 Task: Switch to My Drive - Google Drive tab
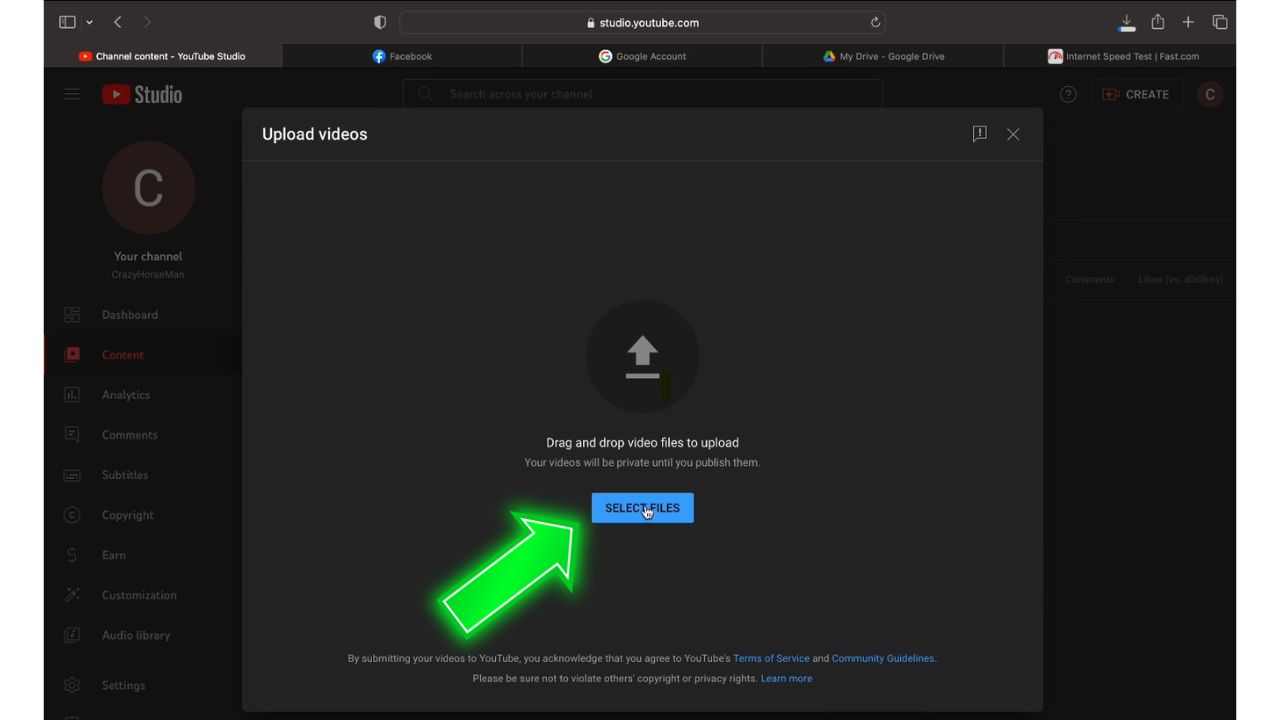tap(883, 56)
